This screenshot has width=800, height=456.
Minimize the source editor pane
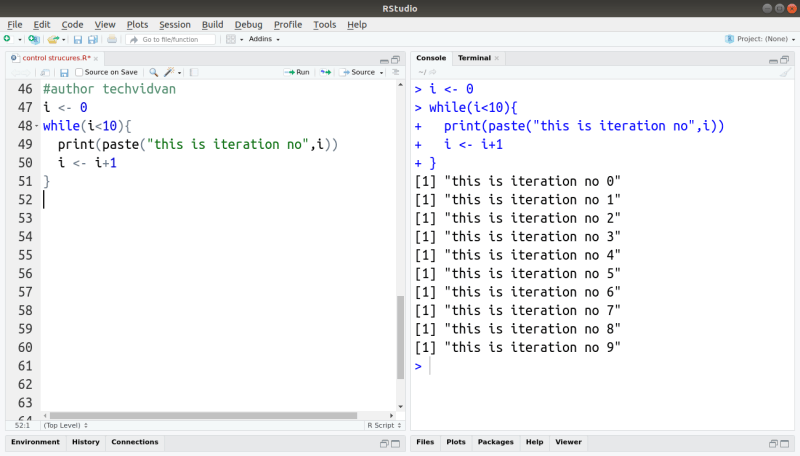point(384,60)
